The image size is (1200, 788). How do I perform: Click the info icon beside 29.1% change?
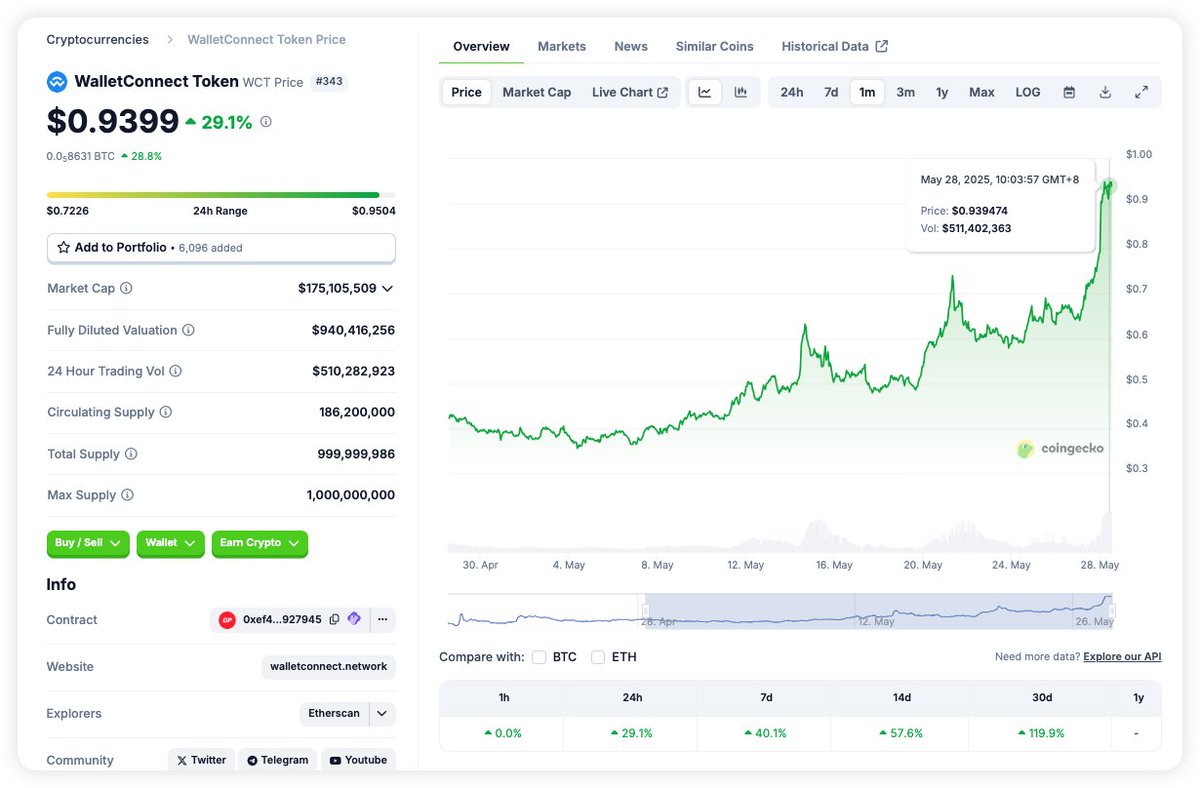266,122
